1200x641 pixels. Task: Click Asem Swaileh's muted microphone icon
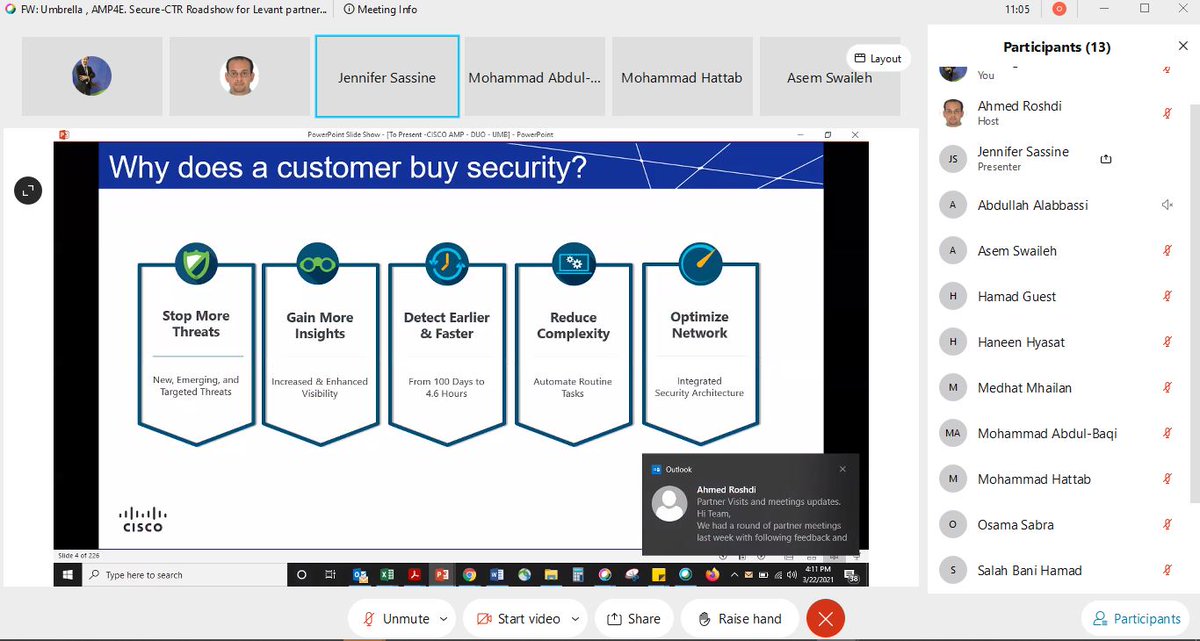click(1167, 251)
